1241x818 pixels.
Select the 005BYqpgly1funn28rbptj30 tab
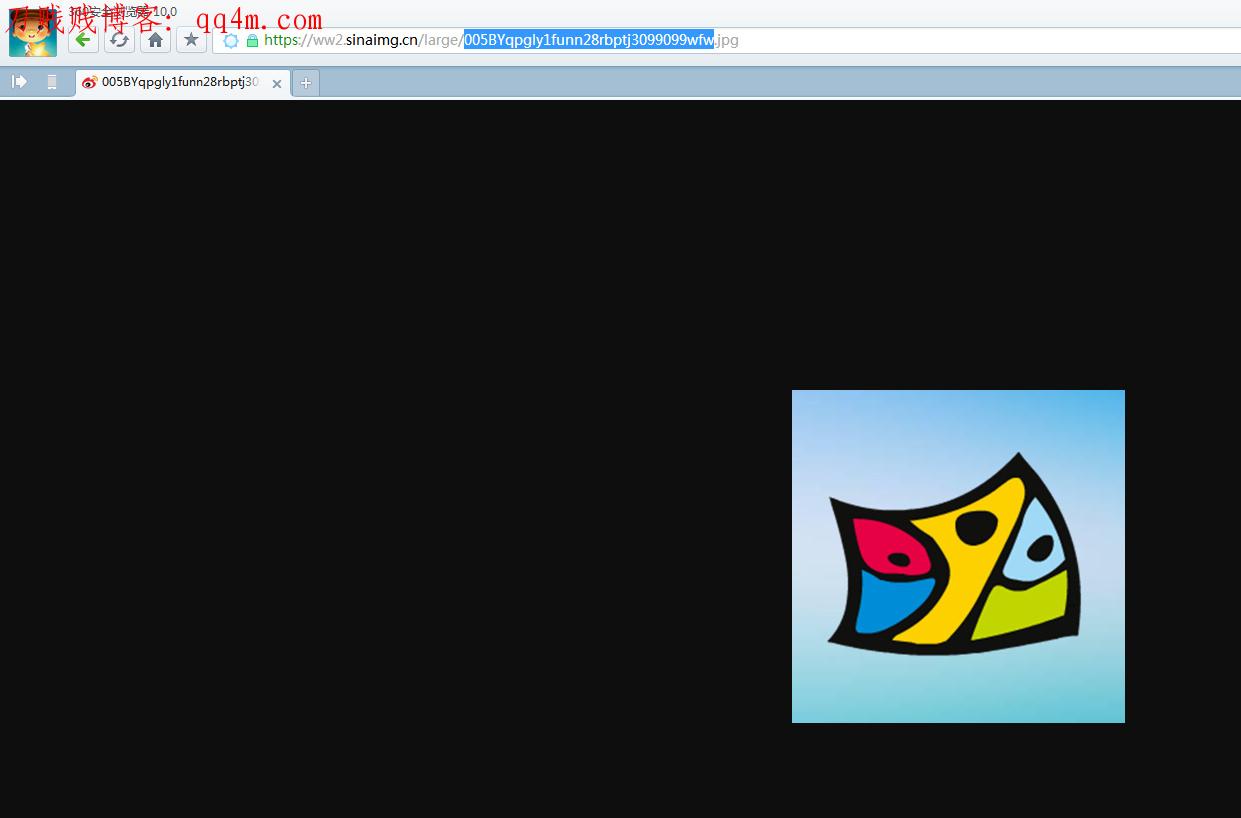coord(183,83)
